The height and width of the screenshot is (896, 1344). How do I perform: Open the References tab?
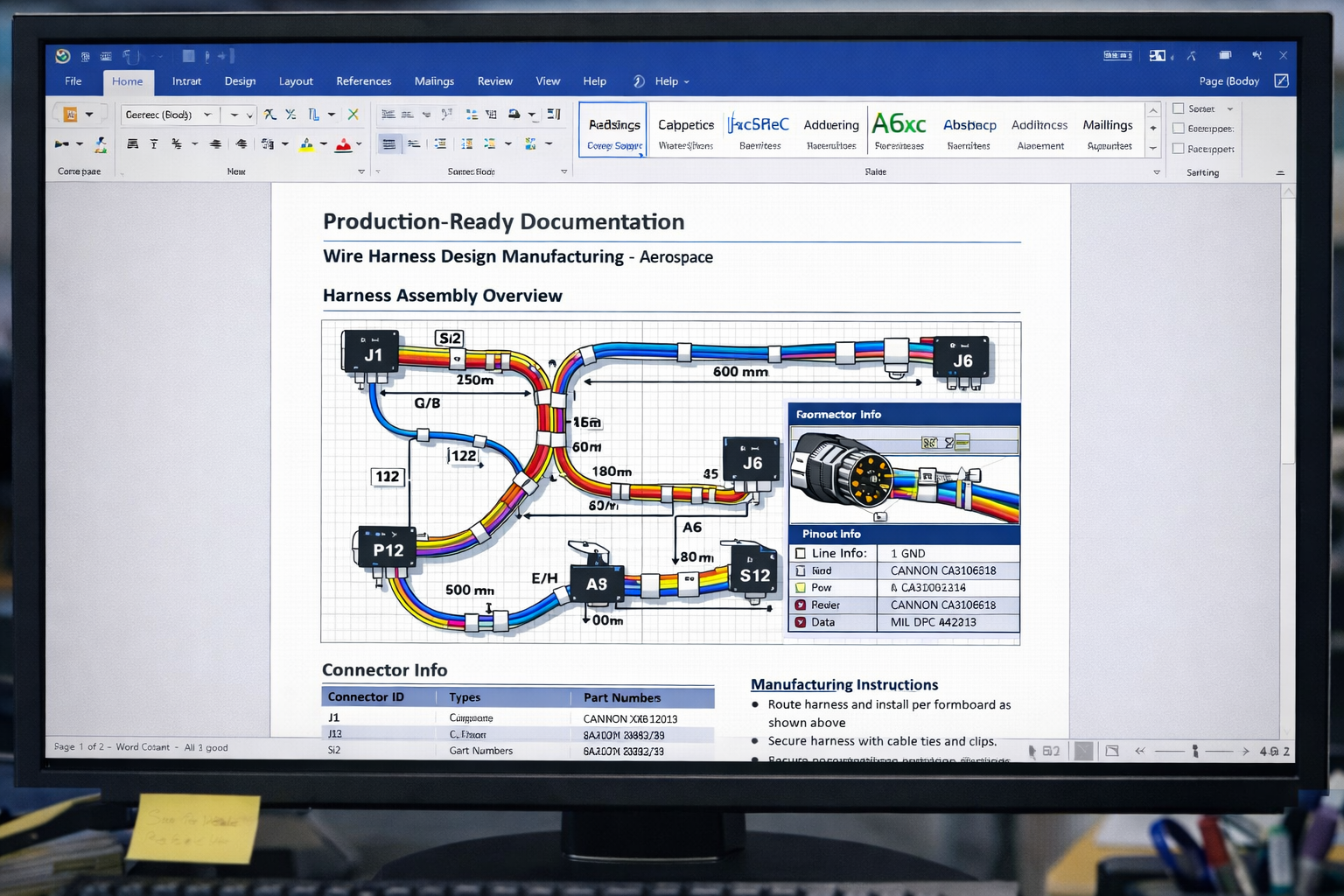click(x=364, y=81)
